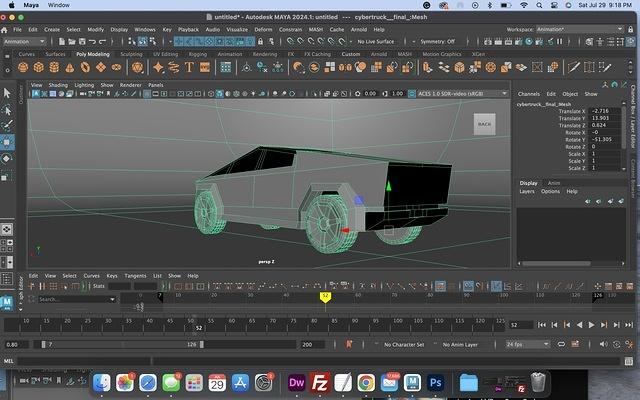Toggle Snap to Curves on the status line
640x400 pixels.
[x=300, y=41]
